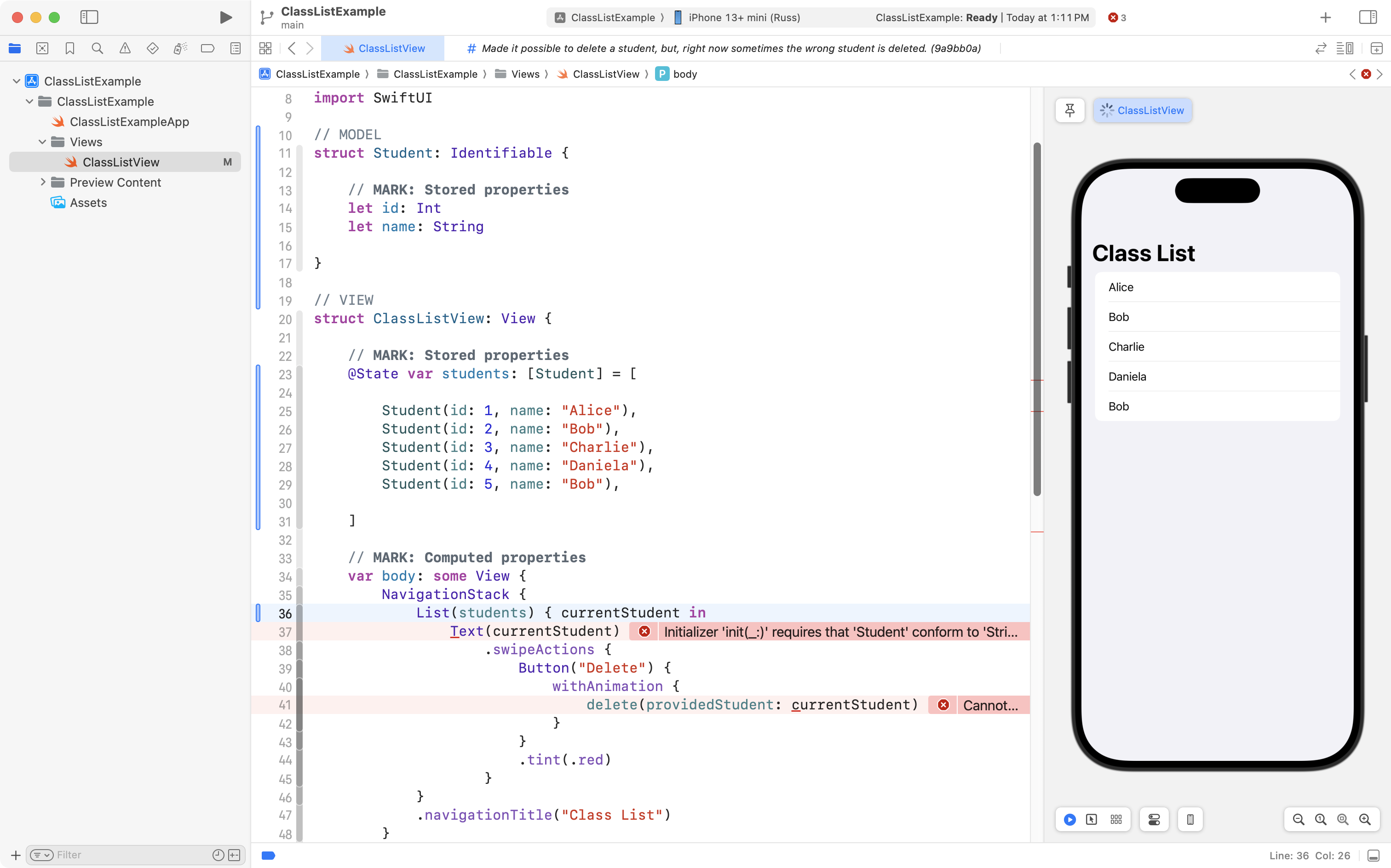Open preview device settings icon
Screen dimensions: 1391x868
(x=1154, y=819)
